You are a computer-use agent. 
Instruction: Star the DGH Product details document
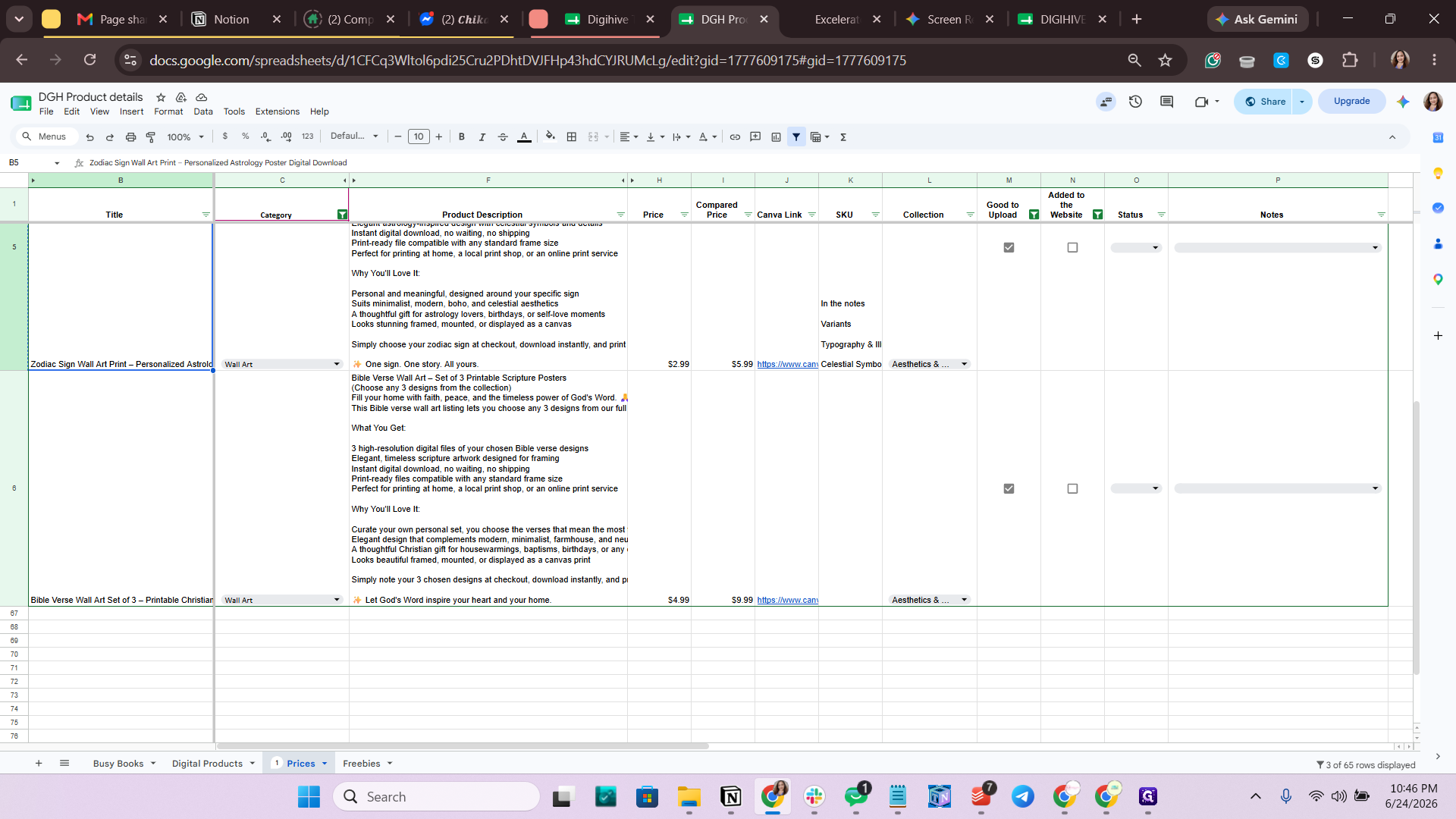[x=161, y=97]
